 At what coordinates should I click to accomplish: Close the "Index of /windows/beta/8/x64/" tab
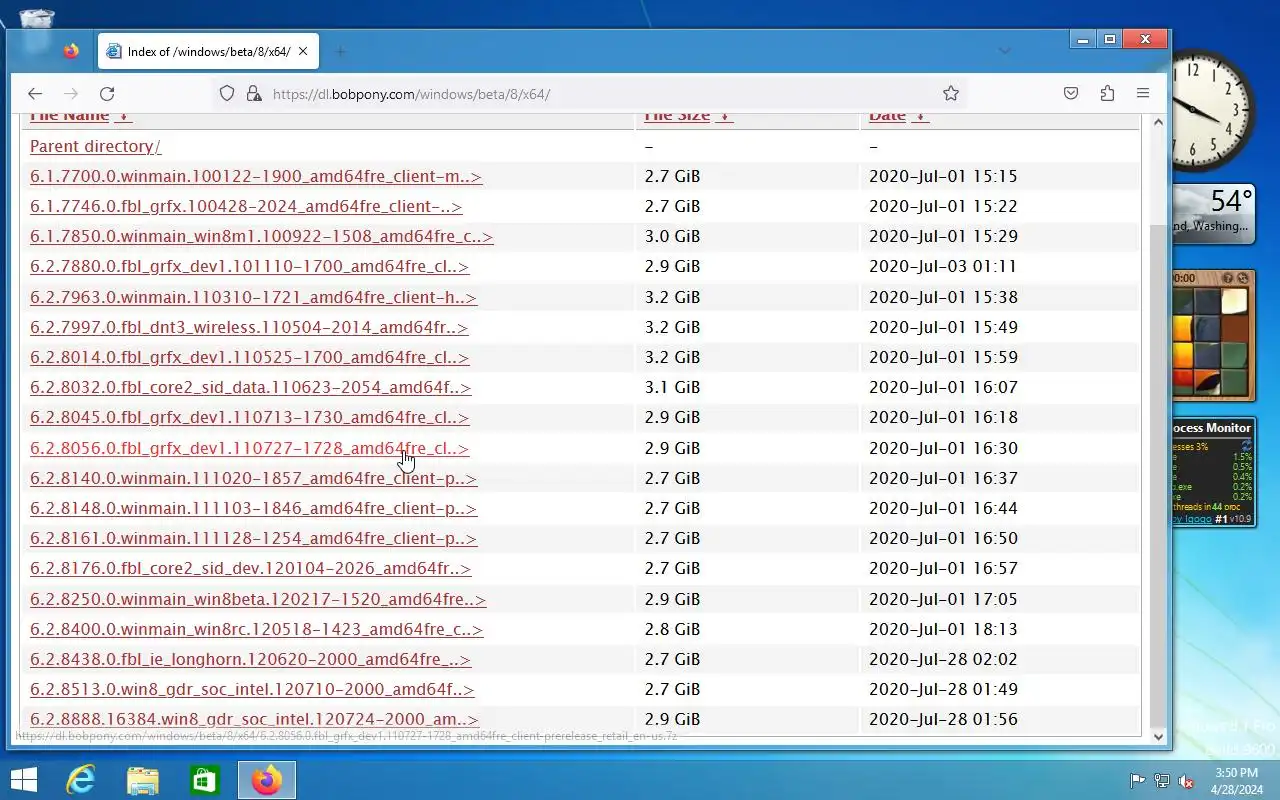(303, 51)
